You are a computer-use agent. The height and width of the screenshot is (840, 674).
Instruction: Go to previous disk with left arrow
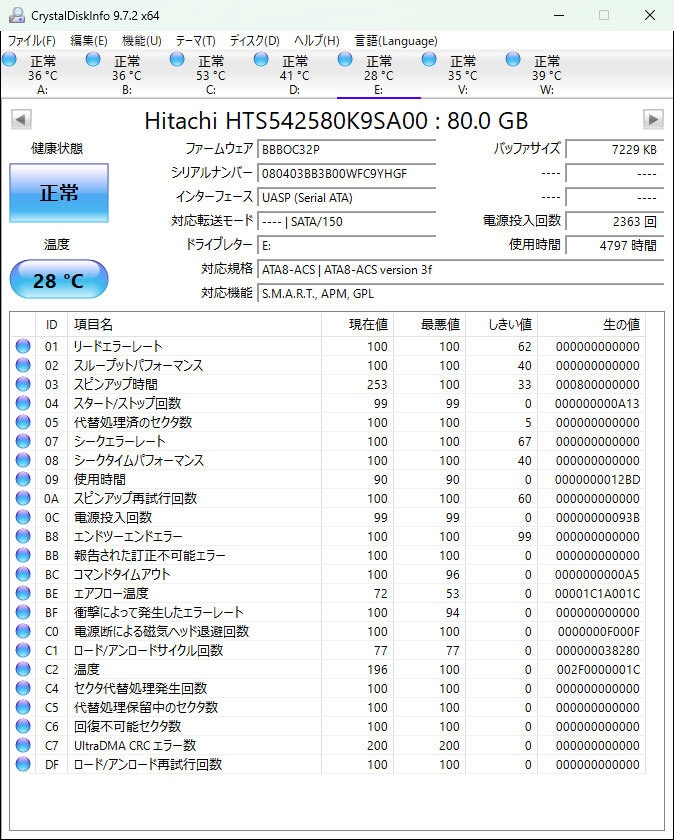21,119
